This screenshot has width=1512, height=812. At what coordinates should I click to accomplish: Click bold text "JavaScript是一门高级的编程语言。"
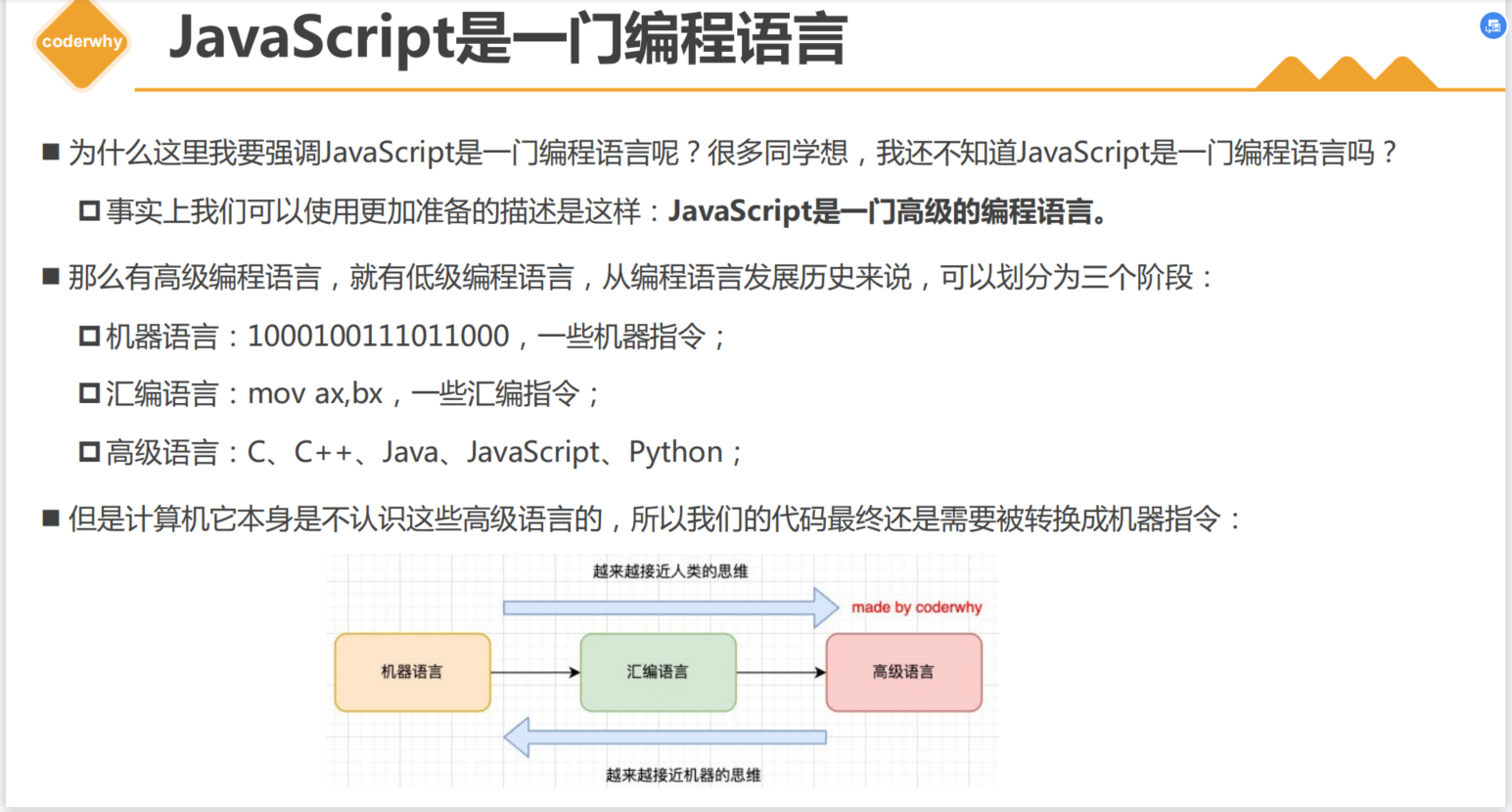[889, 211]
